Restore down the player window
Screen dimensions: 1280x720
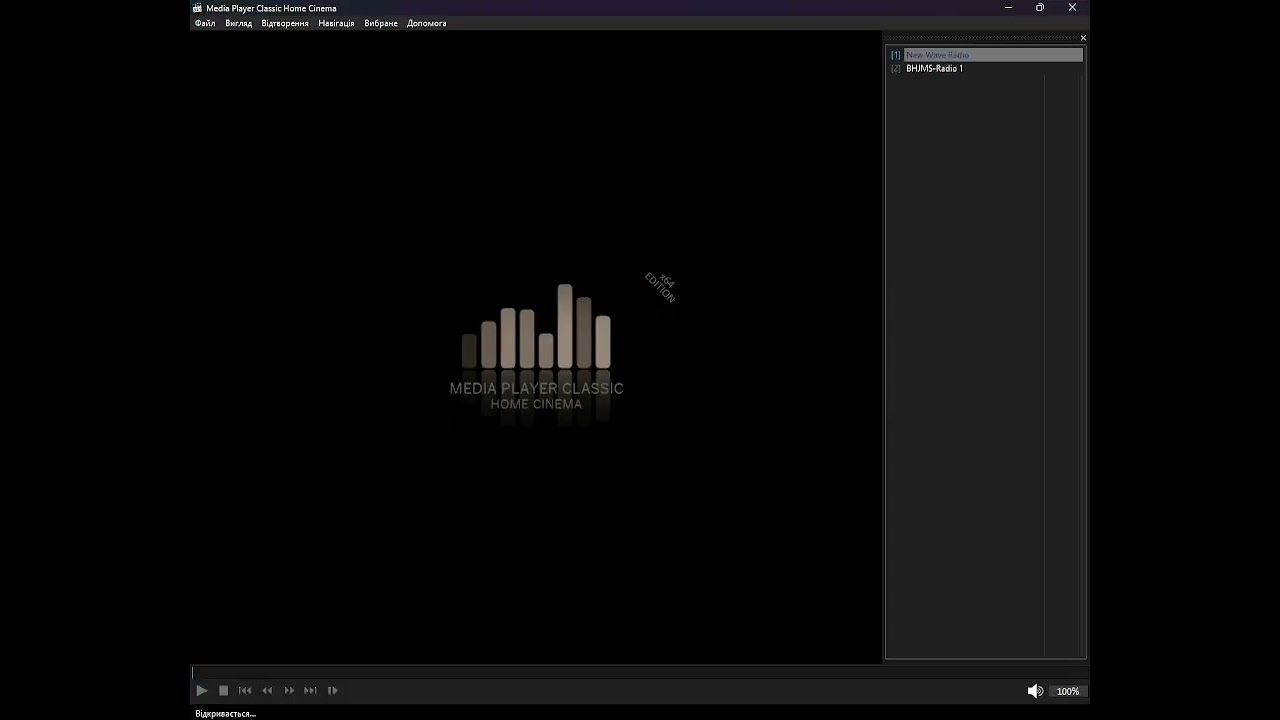[x=1040, y=8]
